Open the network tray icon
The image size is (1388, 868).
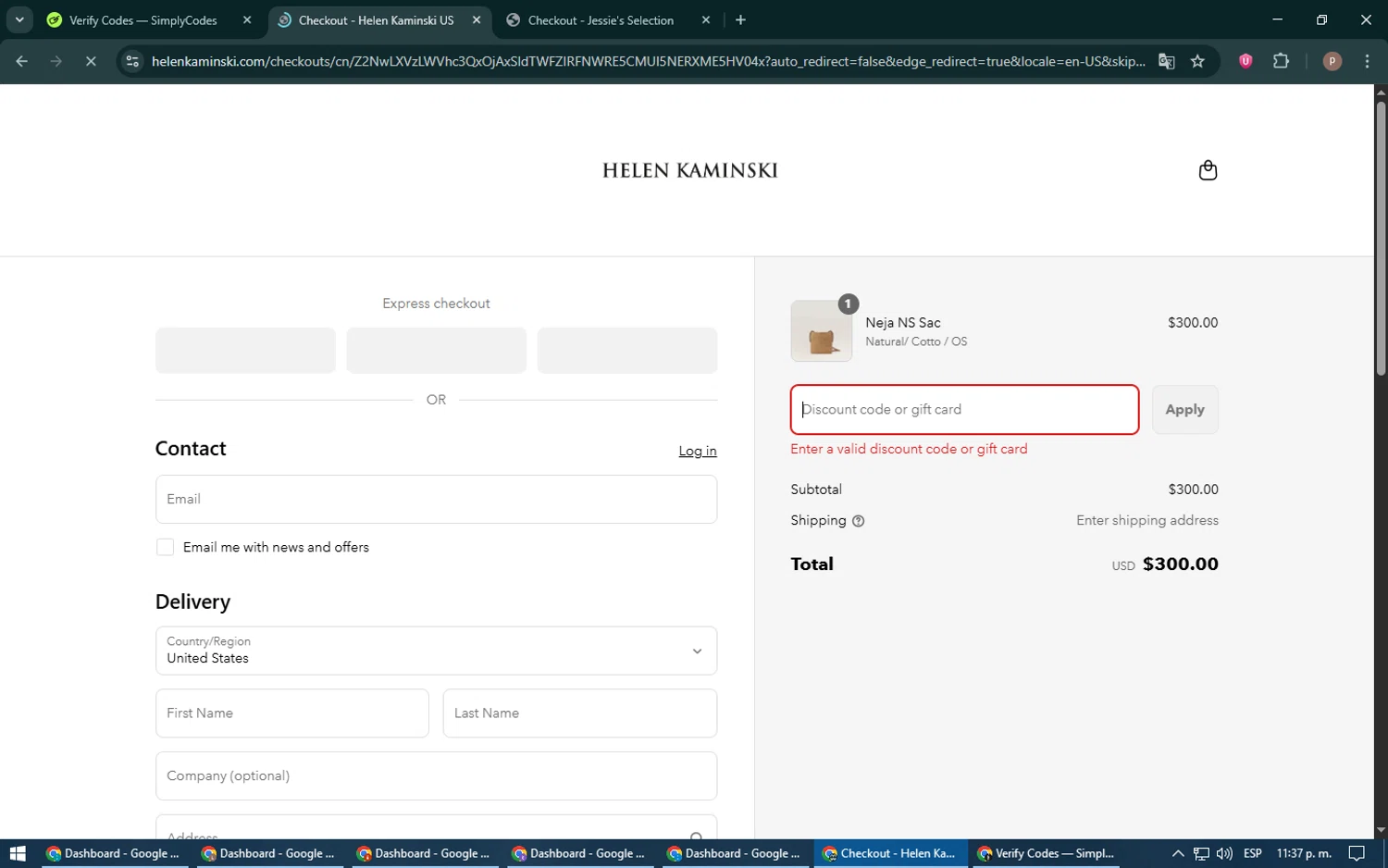tap(1201, 853)
